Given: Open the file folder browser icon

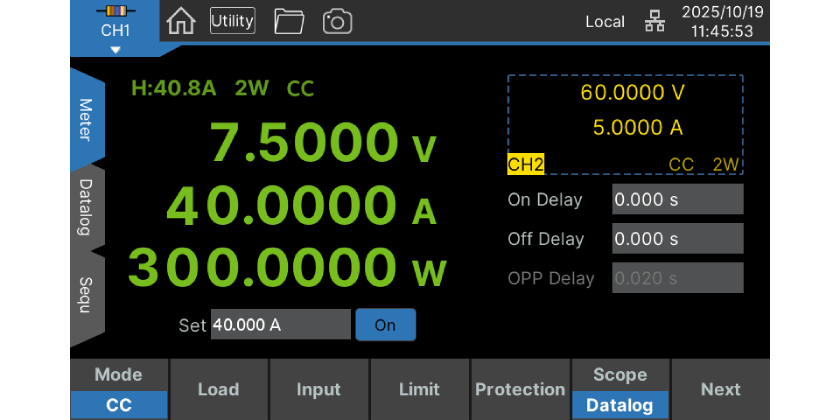Looking at the screenshot, I should pyautogui.click(x=289, y=20).
